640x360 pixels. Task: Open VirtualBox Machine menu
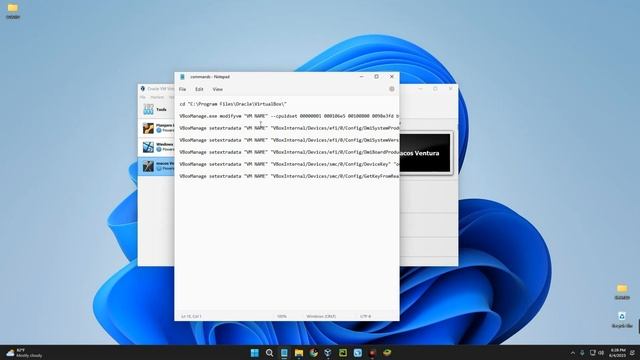click(x=157, y=97)
